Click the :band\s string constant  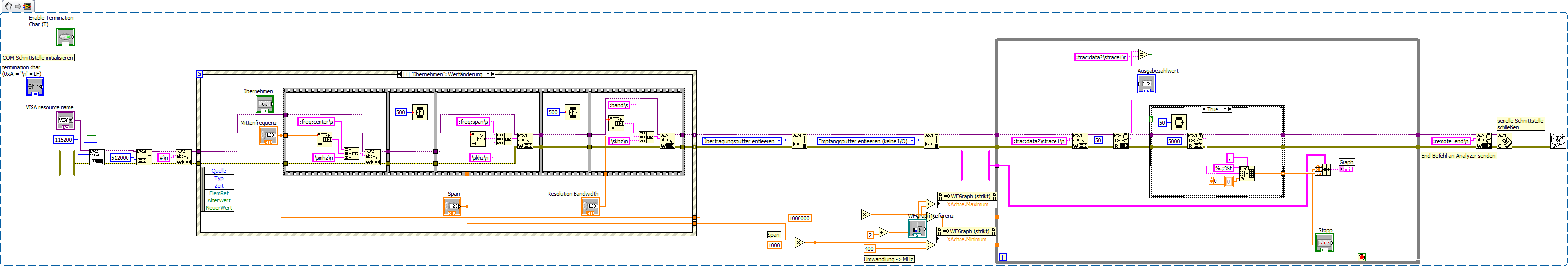coord(618,105)
